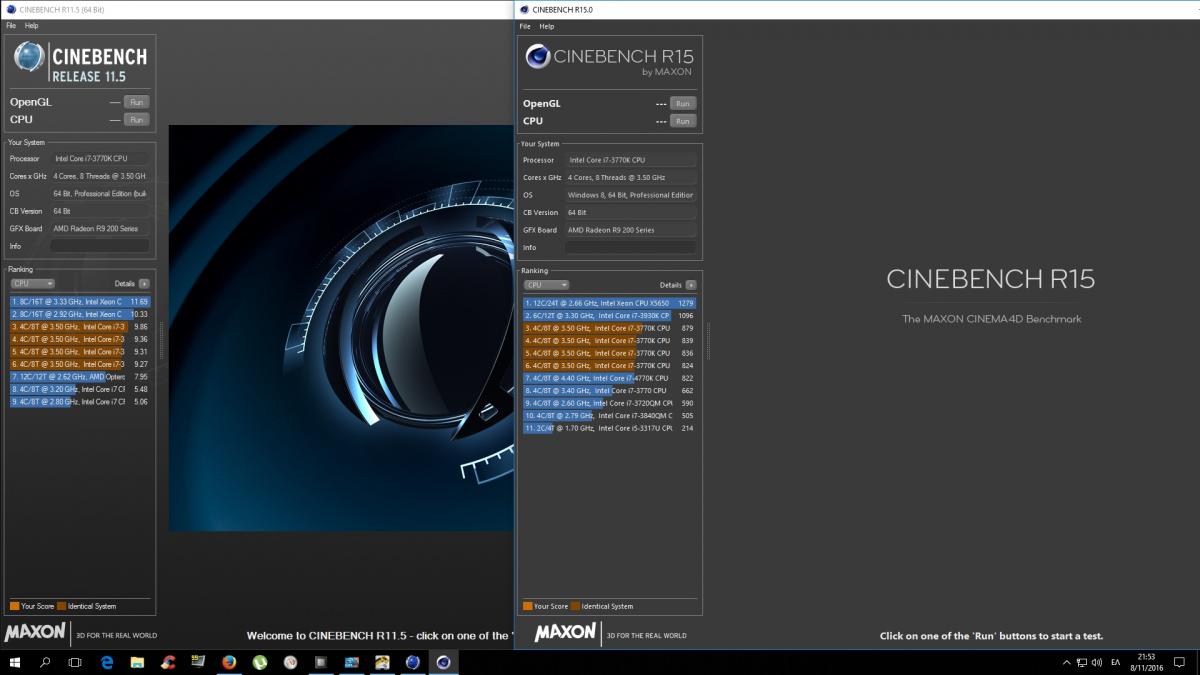1200x675 pixels.
Task: Open uTorrent from the taskbar
Action: [260, 662]
